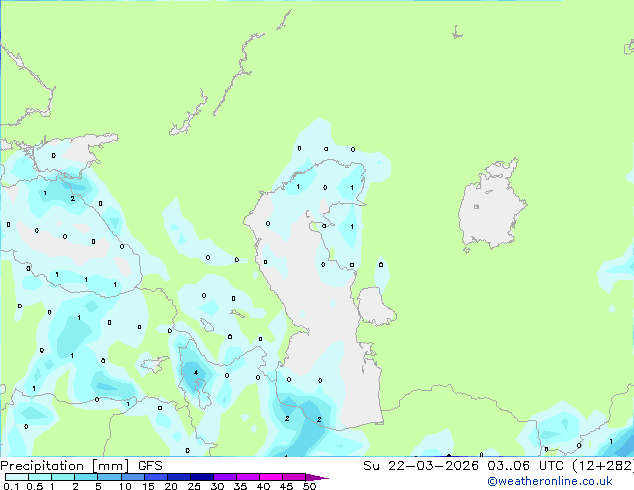This screenshot has width=634, height=490.
Task: Click the 20–25 mm dark blue swatch
Action: (179, 477)
